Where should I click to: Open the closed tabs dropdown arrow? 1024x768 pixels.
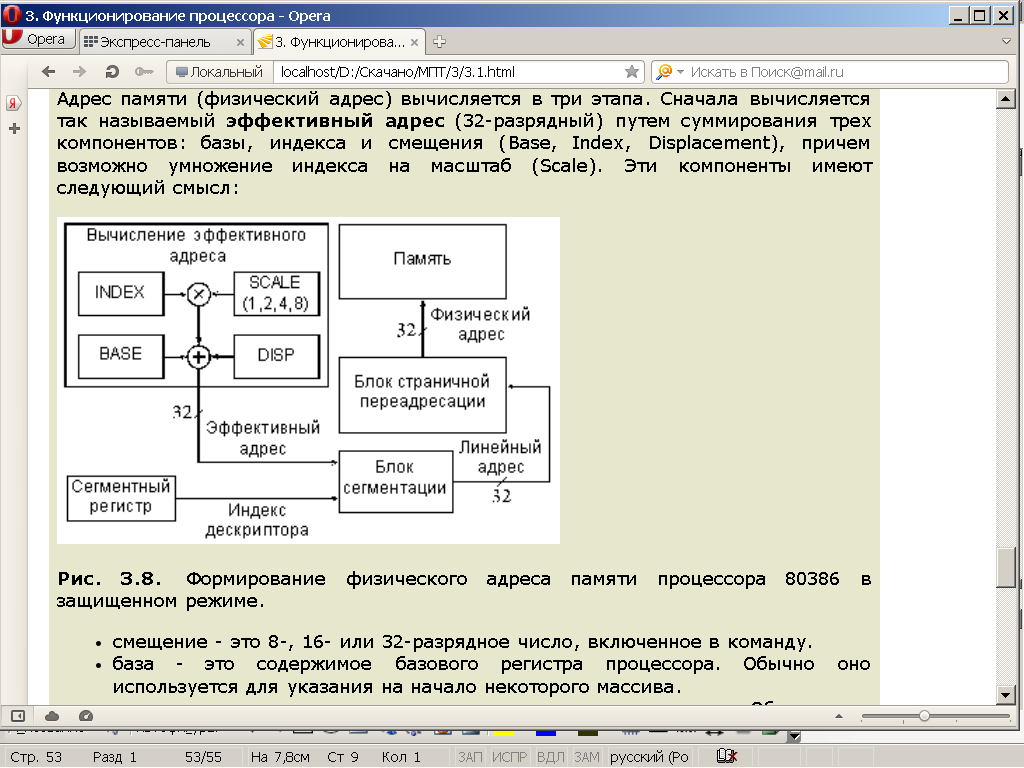tap(1006, 41)
